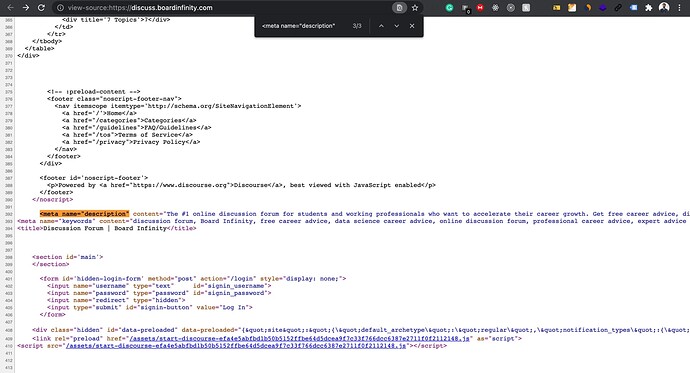The width and height of the screenshot is (690, 373).
Task: Click the highlighted meta name="description" match
Action: (x=84, y=214)
